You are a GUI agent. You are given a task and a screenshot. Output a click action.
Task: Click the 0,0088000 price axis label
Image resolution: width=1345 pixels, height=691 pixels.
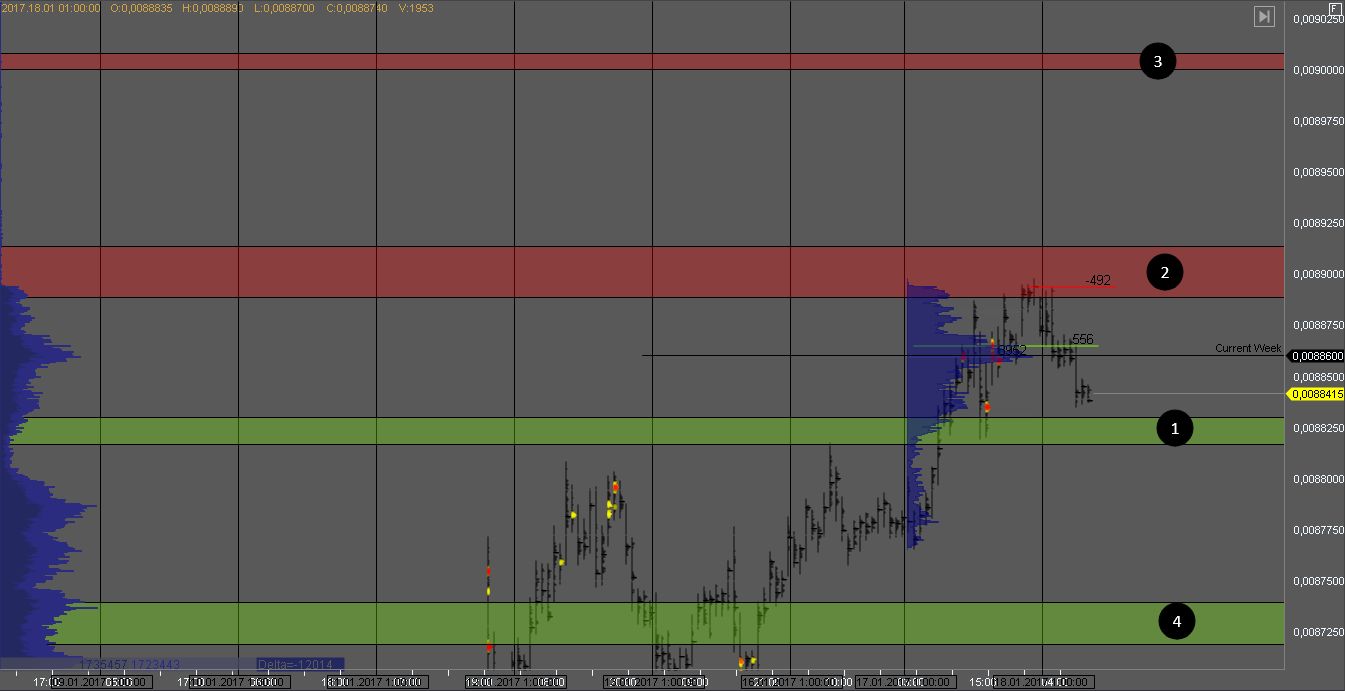(1317, 479)
